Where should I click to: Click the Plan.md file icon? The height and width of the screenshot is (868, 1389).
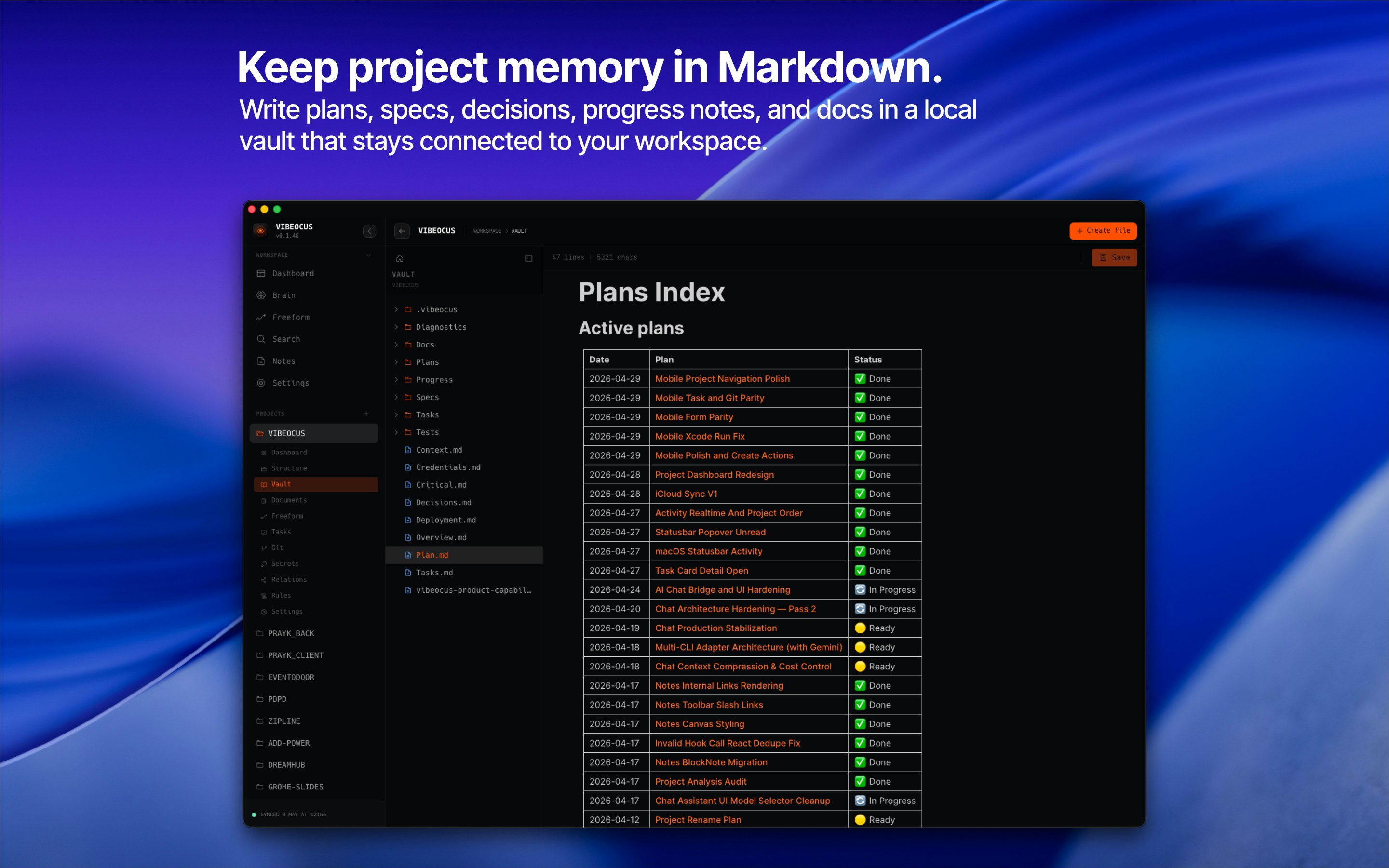pos(408,555)
